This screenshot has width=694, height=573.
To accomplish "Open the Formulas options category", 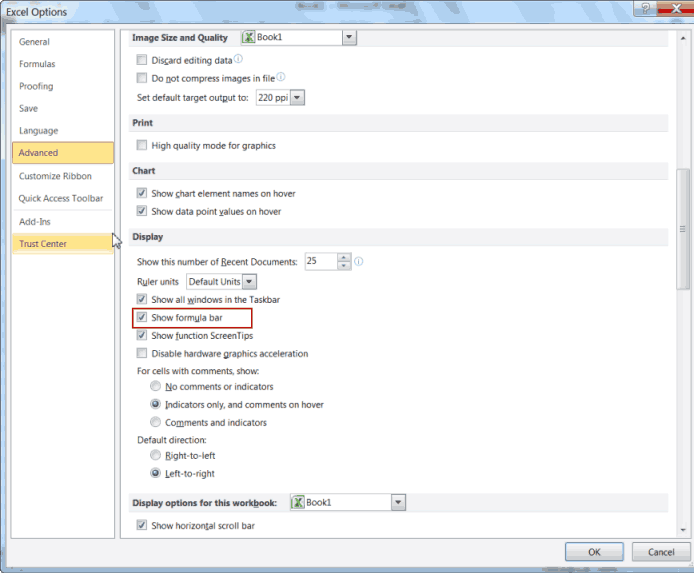I will click(x=63, y=64).
